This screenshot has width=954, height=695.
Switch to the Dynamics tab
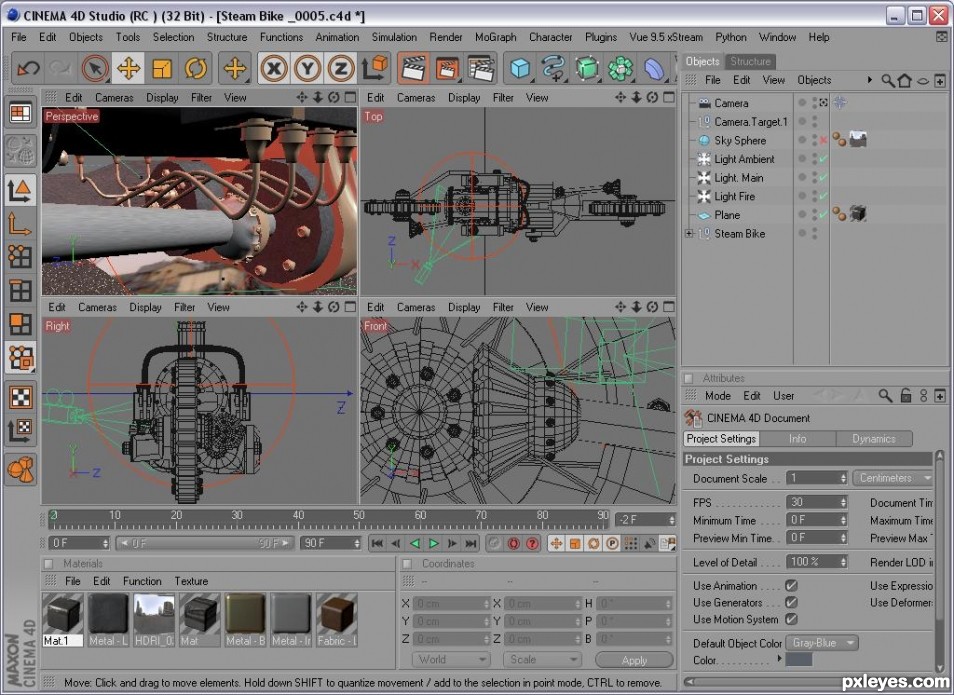point(874,439)
